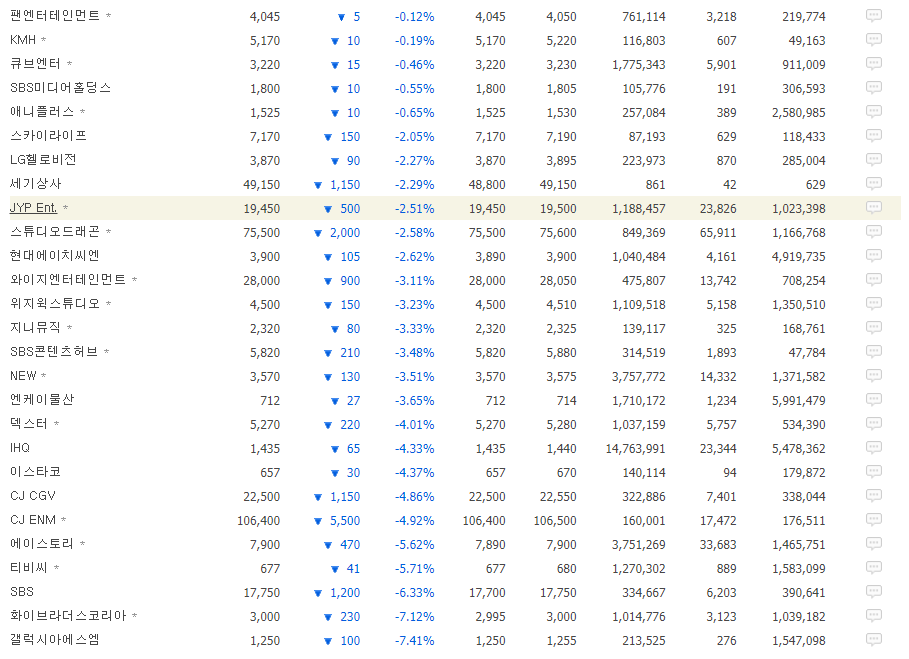
Task: Select CJ ENM price 106,400
Action: [259, 521]
